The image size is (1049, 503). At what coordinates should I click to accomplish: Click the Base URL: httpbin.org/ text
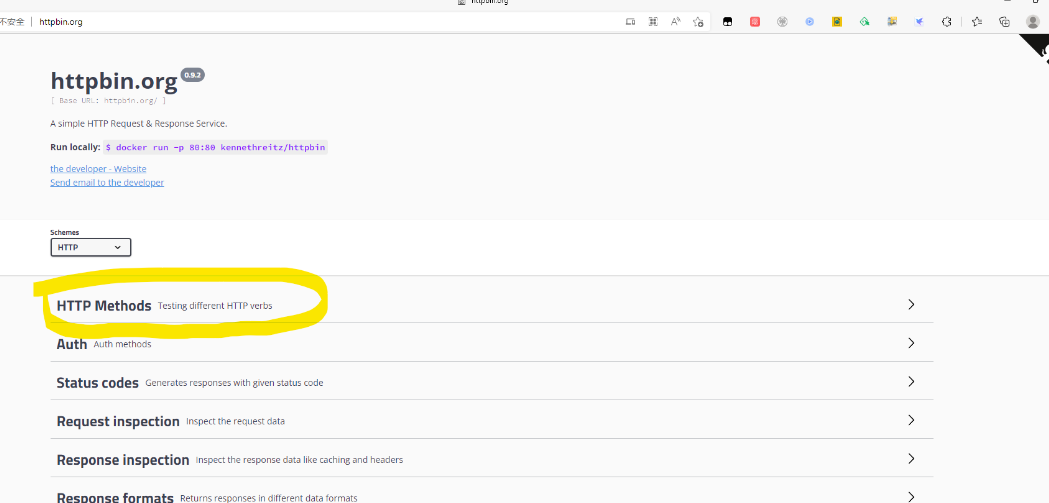108,100
